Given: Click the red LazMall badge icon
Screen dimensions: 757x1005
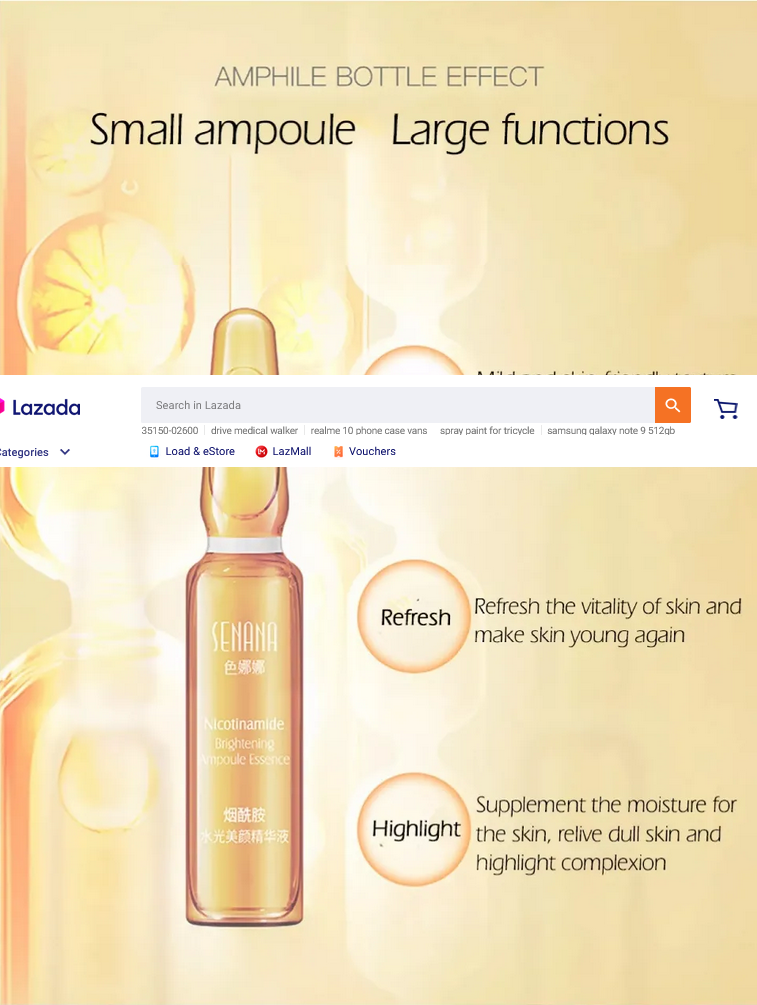Looking at the screenshot, I should 261,451.
